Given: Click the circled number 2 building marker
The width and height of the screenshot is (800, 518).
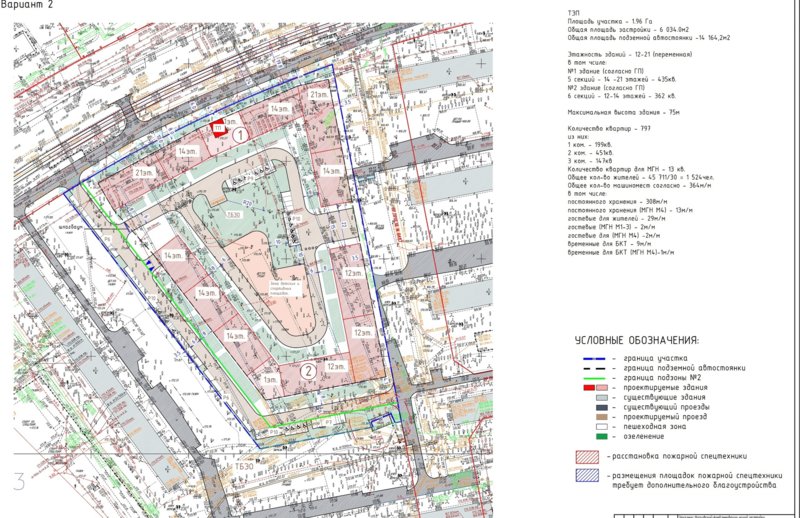Looking at the screenshot, I should 309,370.
